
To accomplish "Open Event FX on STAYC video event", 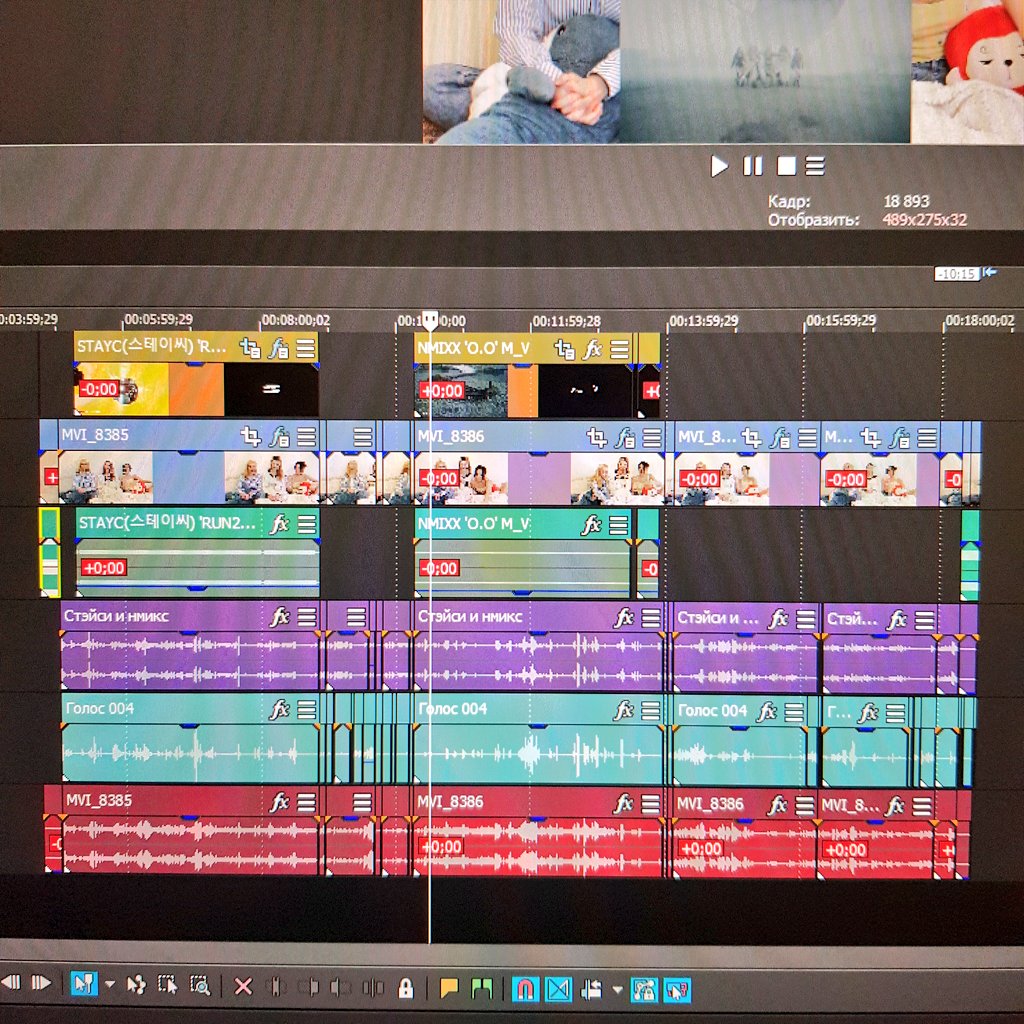I will point(279,347).
